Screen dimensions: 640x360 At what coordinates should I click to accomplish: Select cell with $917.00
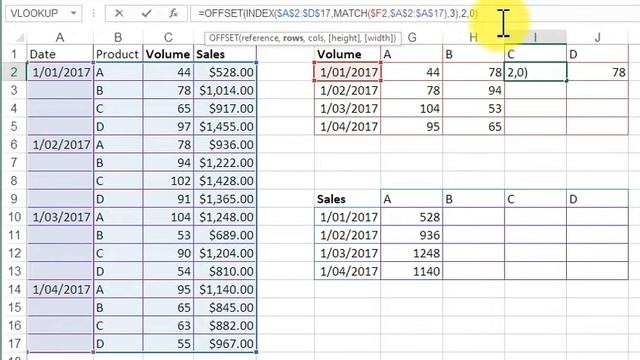[x=225, y=108]
